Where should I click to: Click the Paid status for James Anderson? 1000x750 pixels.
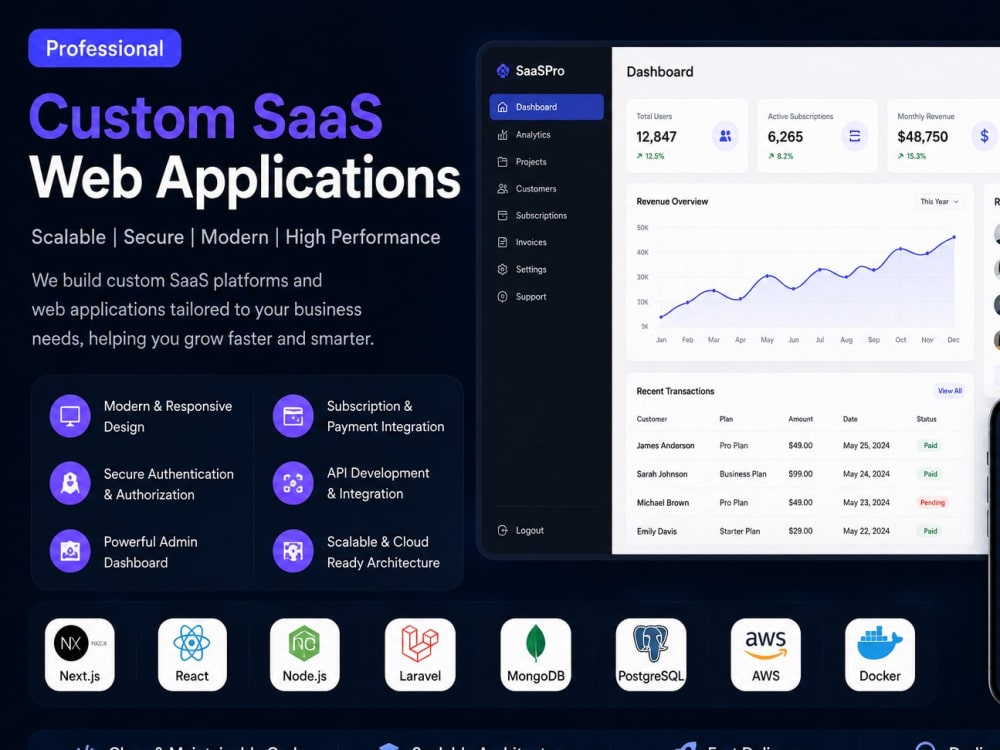tap(930, 446)
